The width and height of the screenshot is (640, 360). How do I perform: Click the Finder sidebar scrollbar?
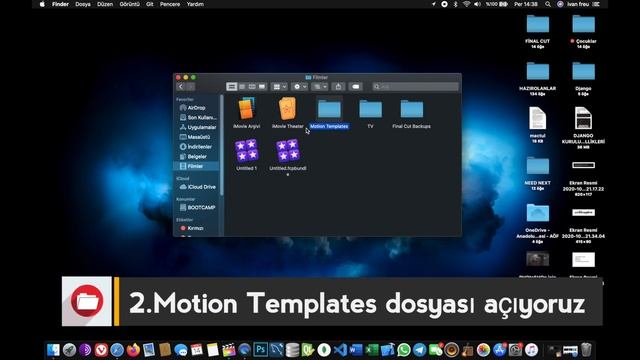(x=222, y=145)
